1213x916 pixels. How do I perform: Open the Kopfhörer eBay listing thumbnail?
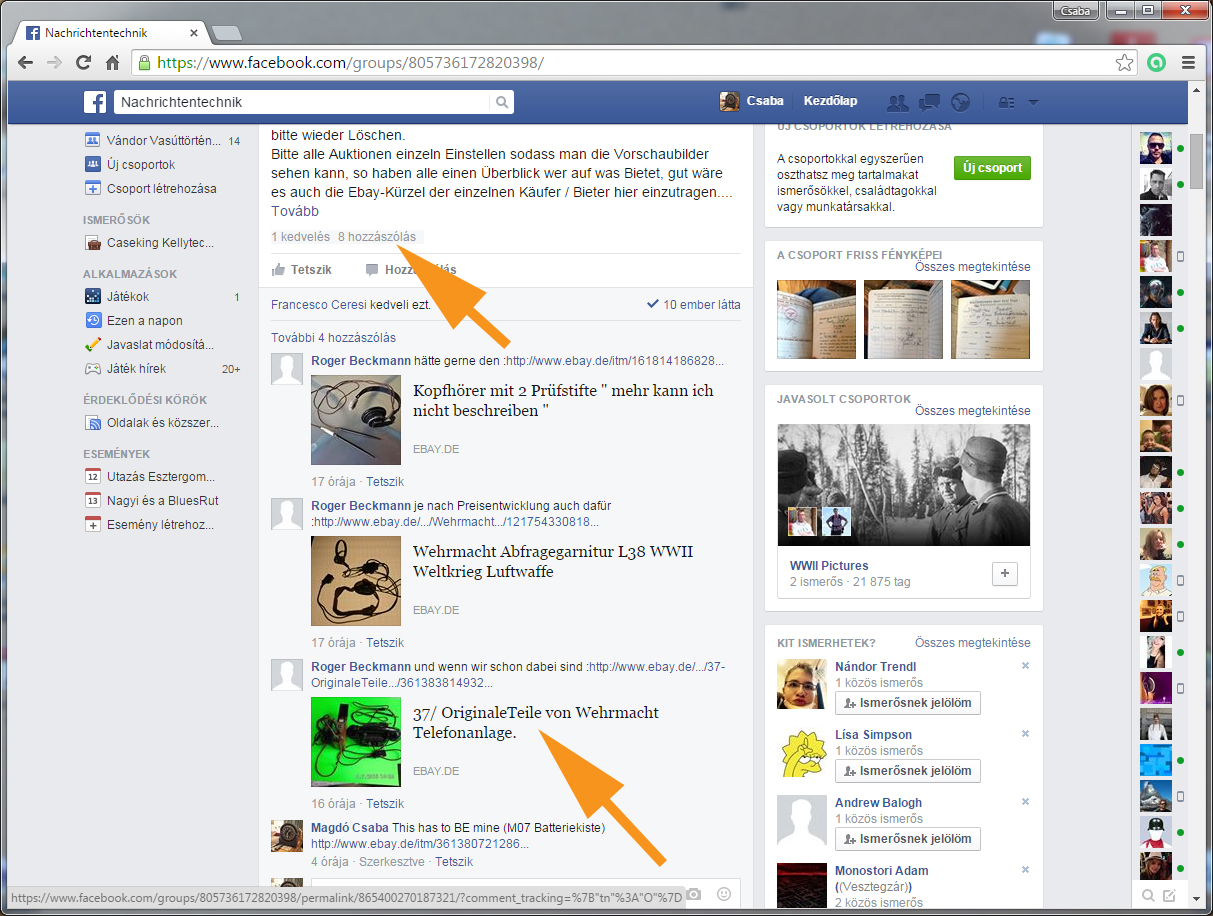click(x=355, y=420)
